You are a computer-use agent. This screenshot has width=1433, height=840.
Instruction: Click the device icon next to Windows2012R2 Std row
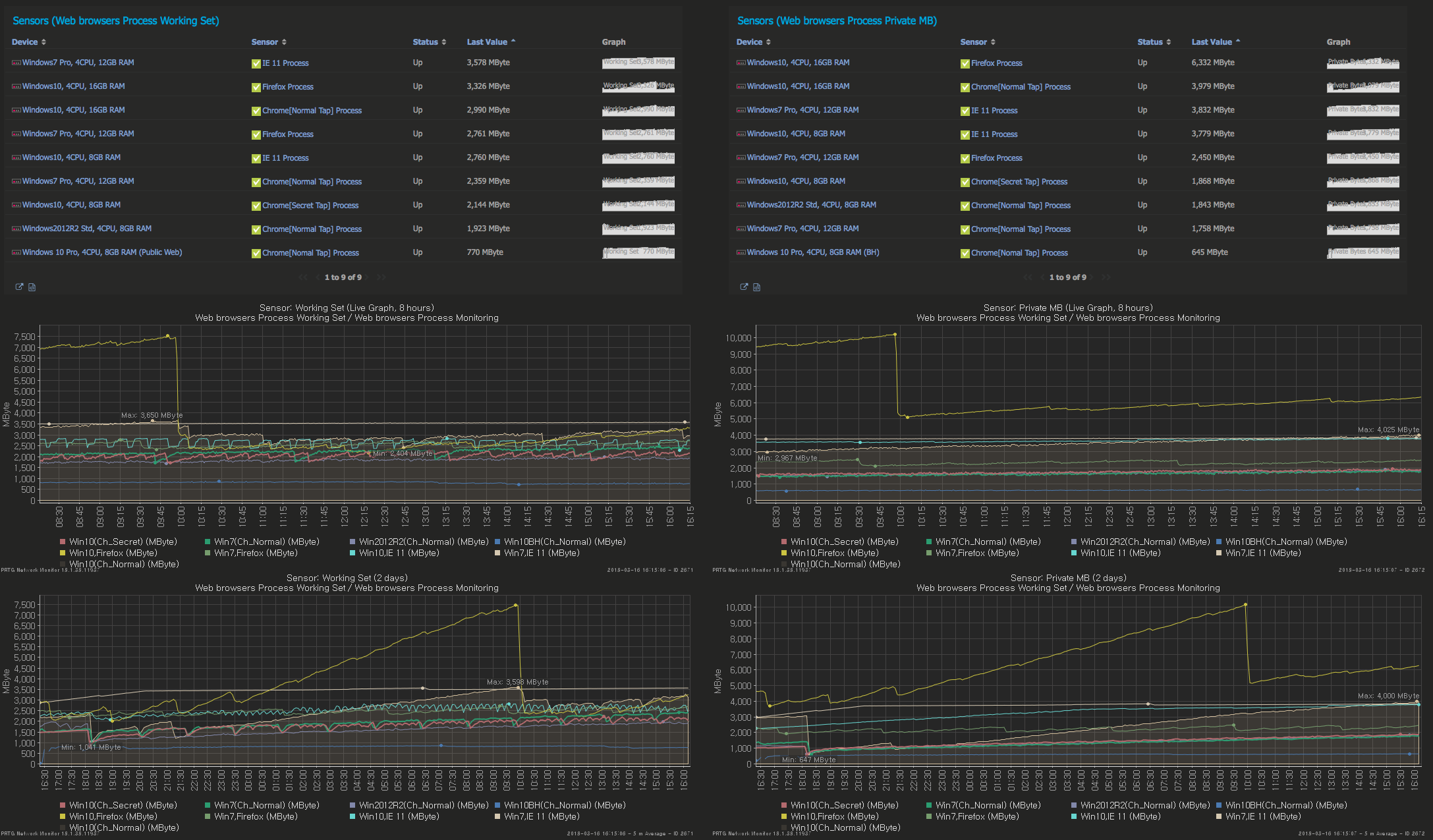[x=16, y=228]
